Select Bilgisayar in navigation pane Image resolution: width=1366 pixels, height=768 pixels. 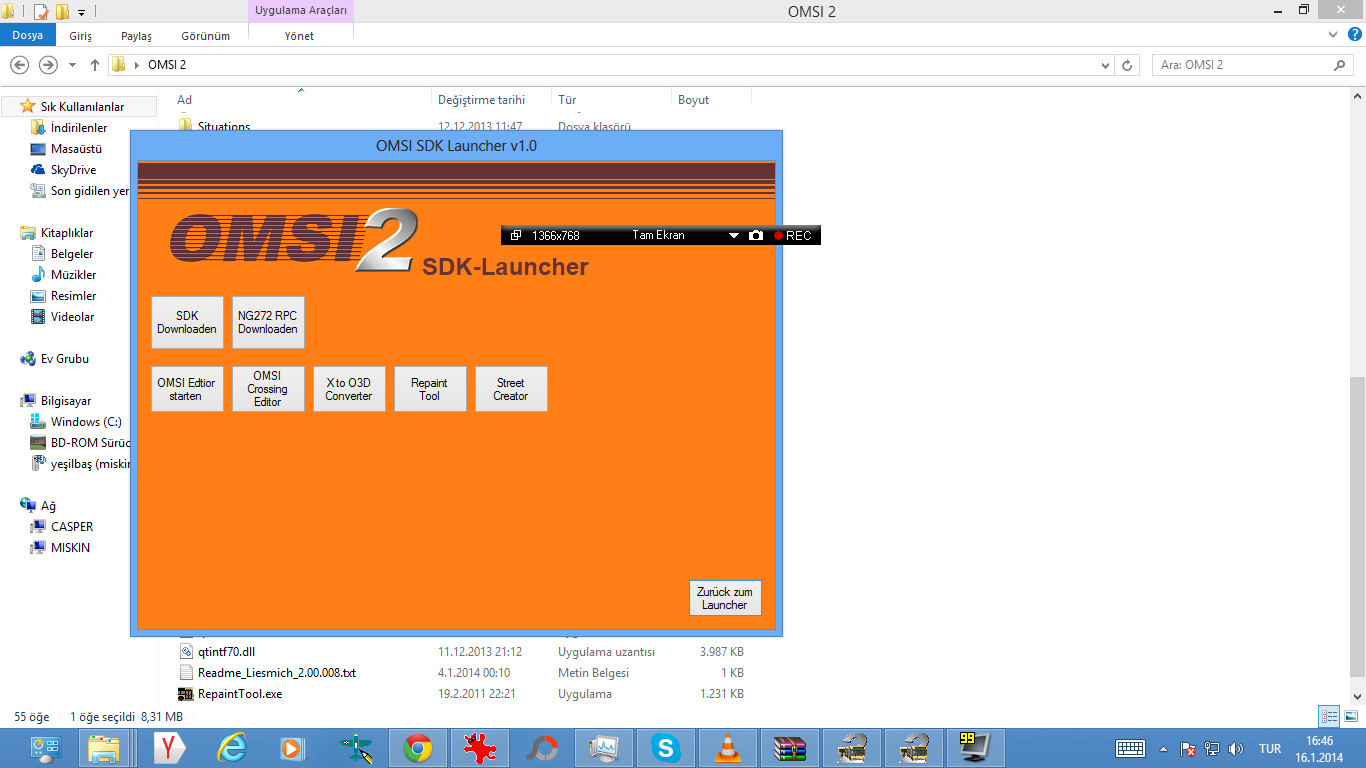[x=66, y=401]
